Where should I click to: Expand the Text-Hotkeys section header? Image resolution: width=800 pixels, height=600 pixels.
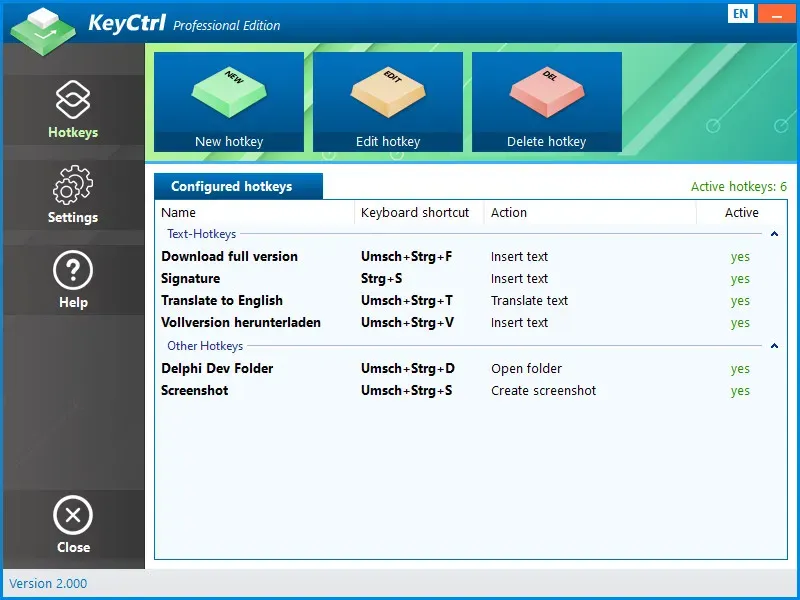pos(775,234)
